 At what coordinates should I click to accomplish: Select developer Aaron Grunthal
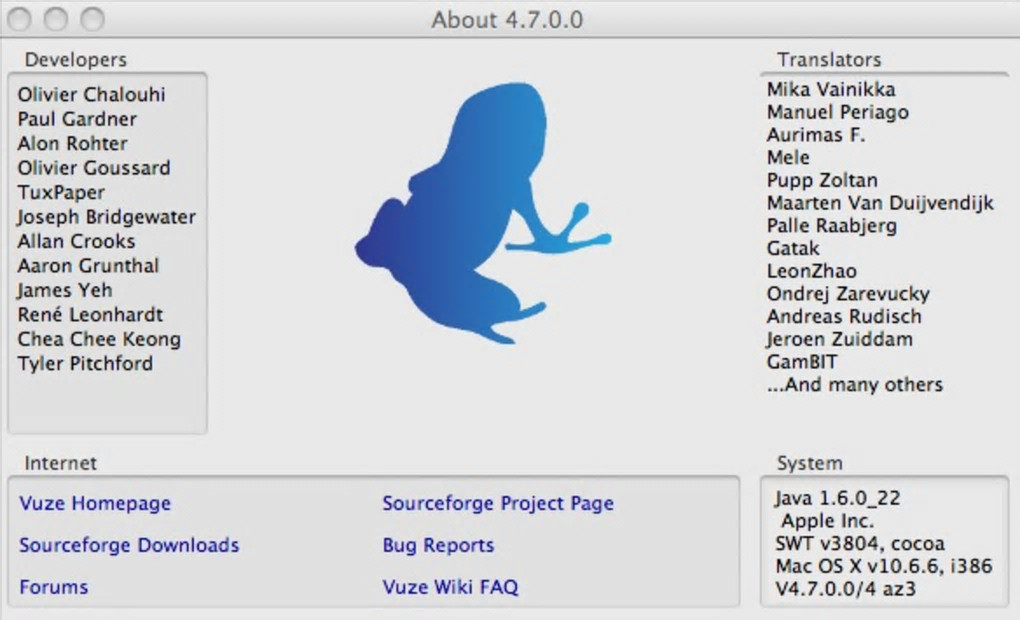(x=88, y=265)
